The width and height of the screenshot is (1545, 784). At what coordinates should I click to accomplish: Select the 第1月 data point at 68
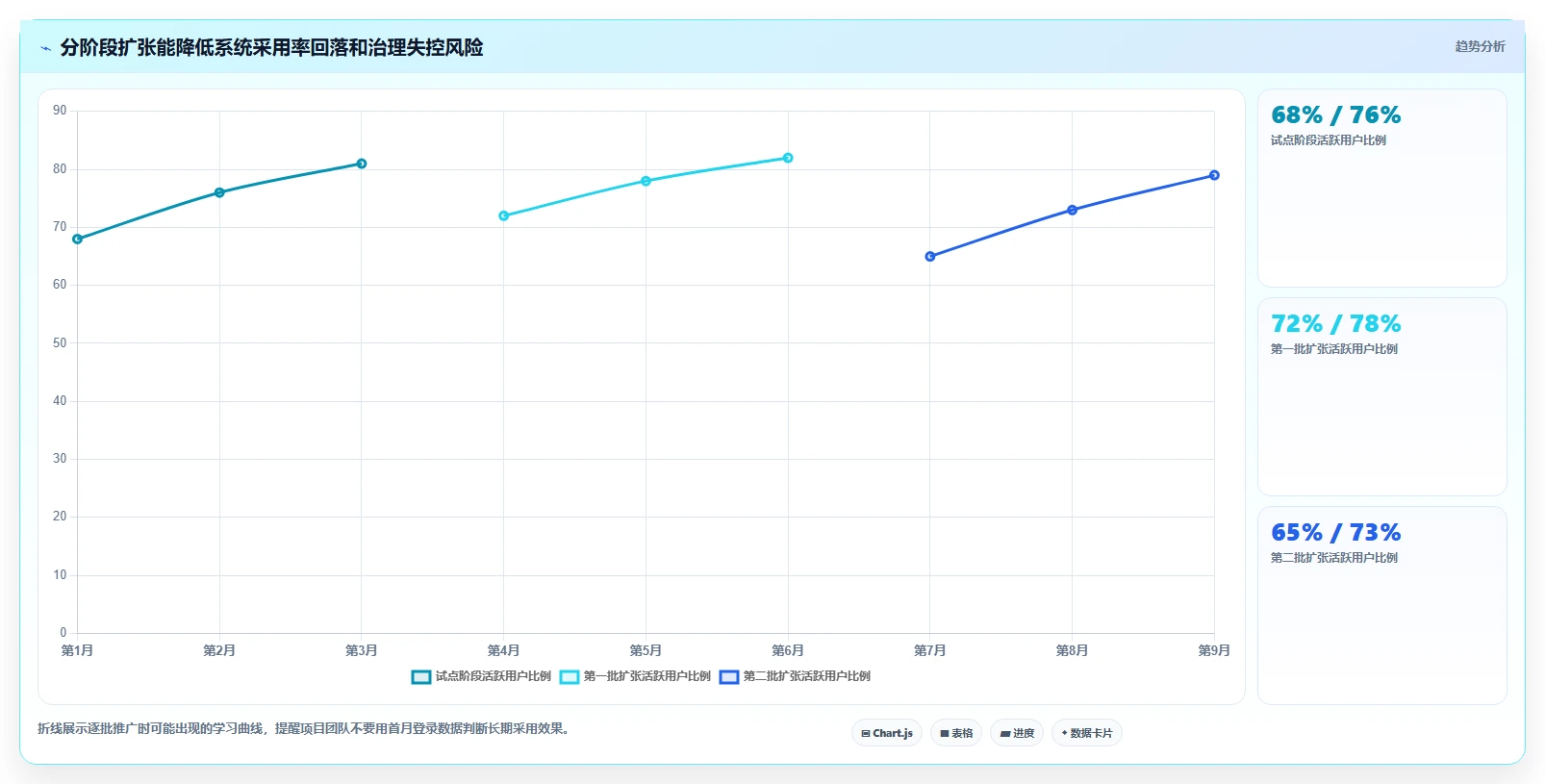[x=78, y=239]
